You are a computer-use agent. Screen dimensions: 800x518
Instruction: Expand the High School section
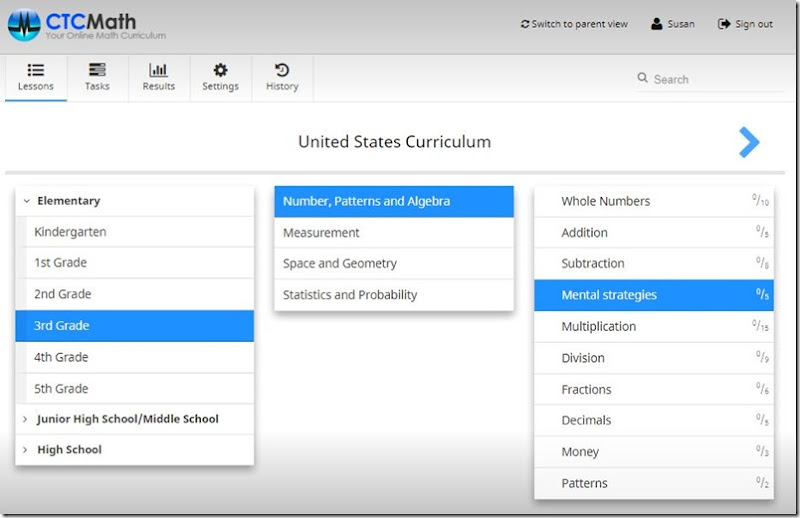[25, 450]
